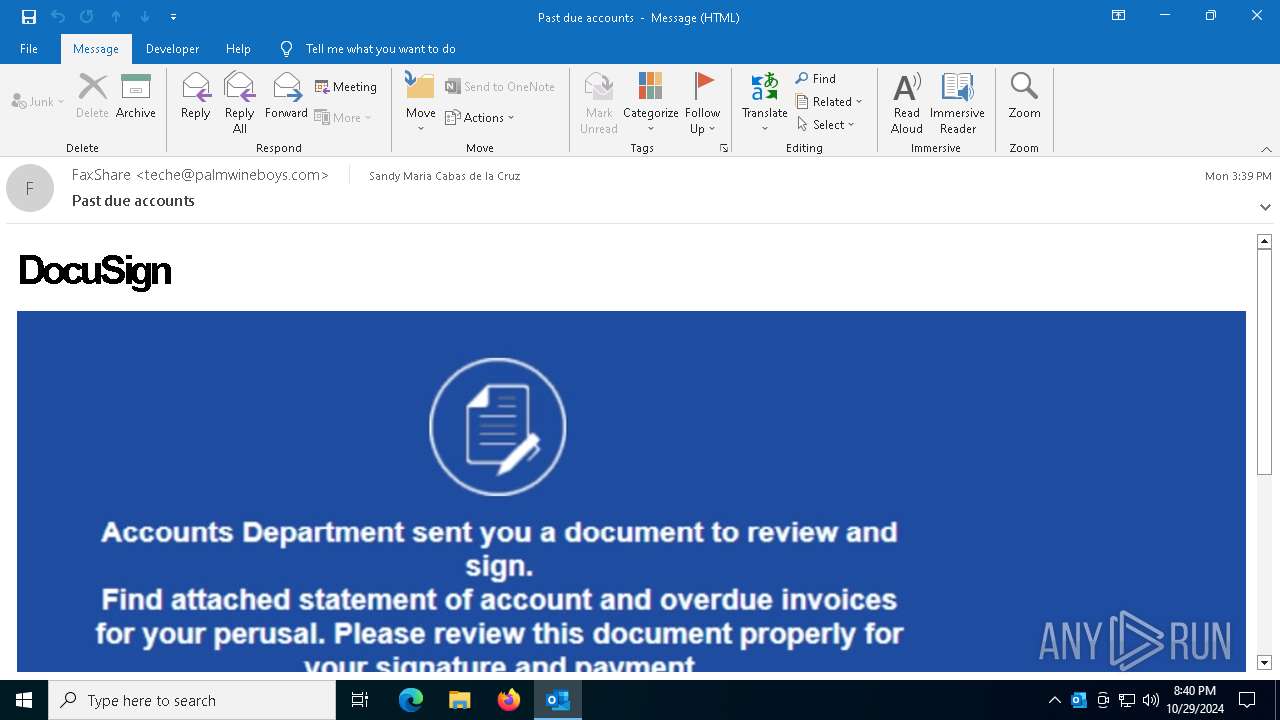Image resolution: width=1280 pixels, height=720 pixels.
Task: Click the scrollbar up arrow in message body
Action: tap(1264, 241)
